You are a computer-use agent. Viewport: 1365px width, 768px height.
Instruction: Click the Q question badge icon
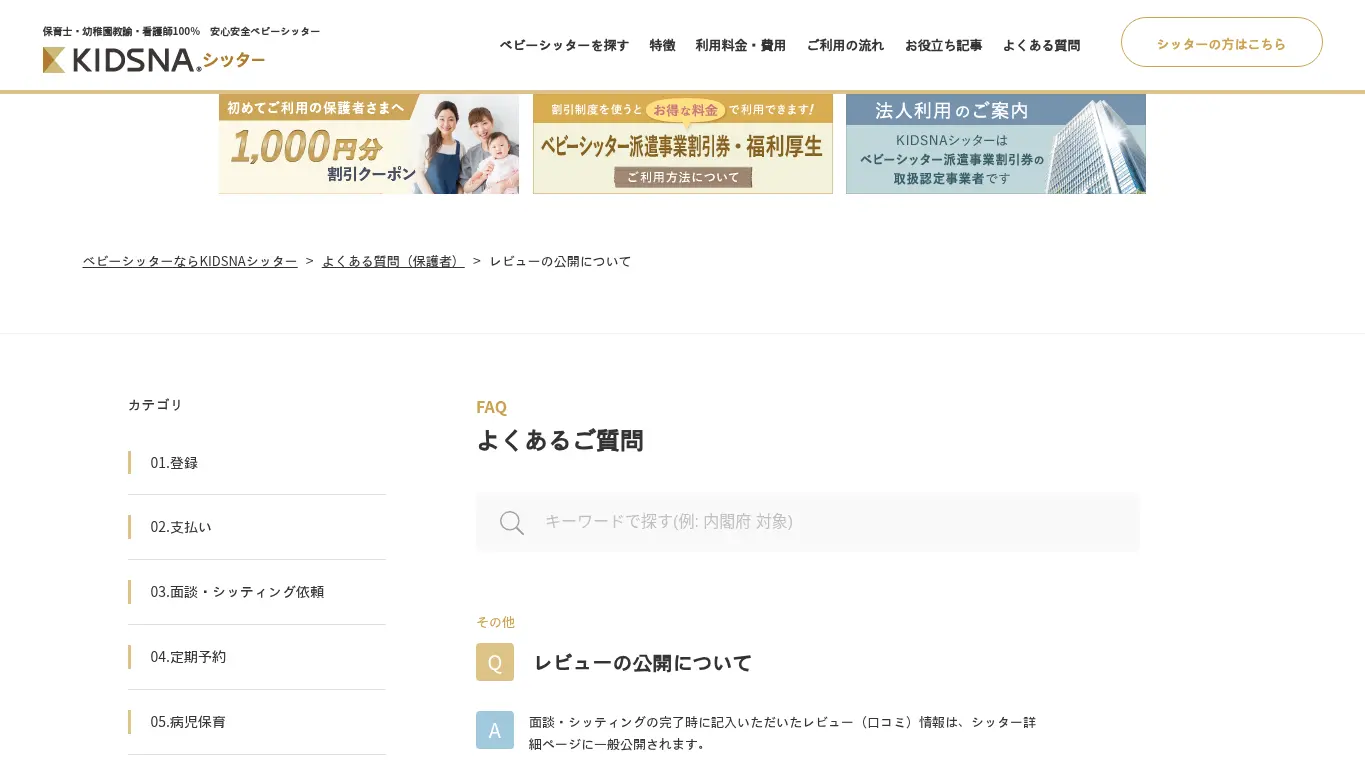coord(495,662)
